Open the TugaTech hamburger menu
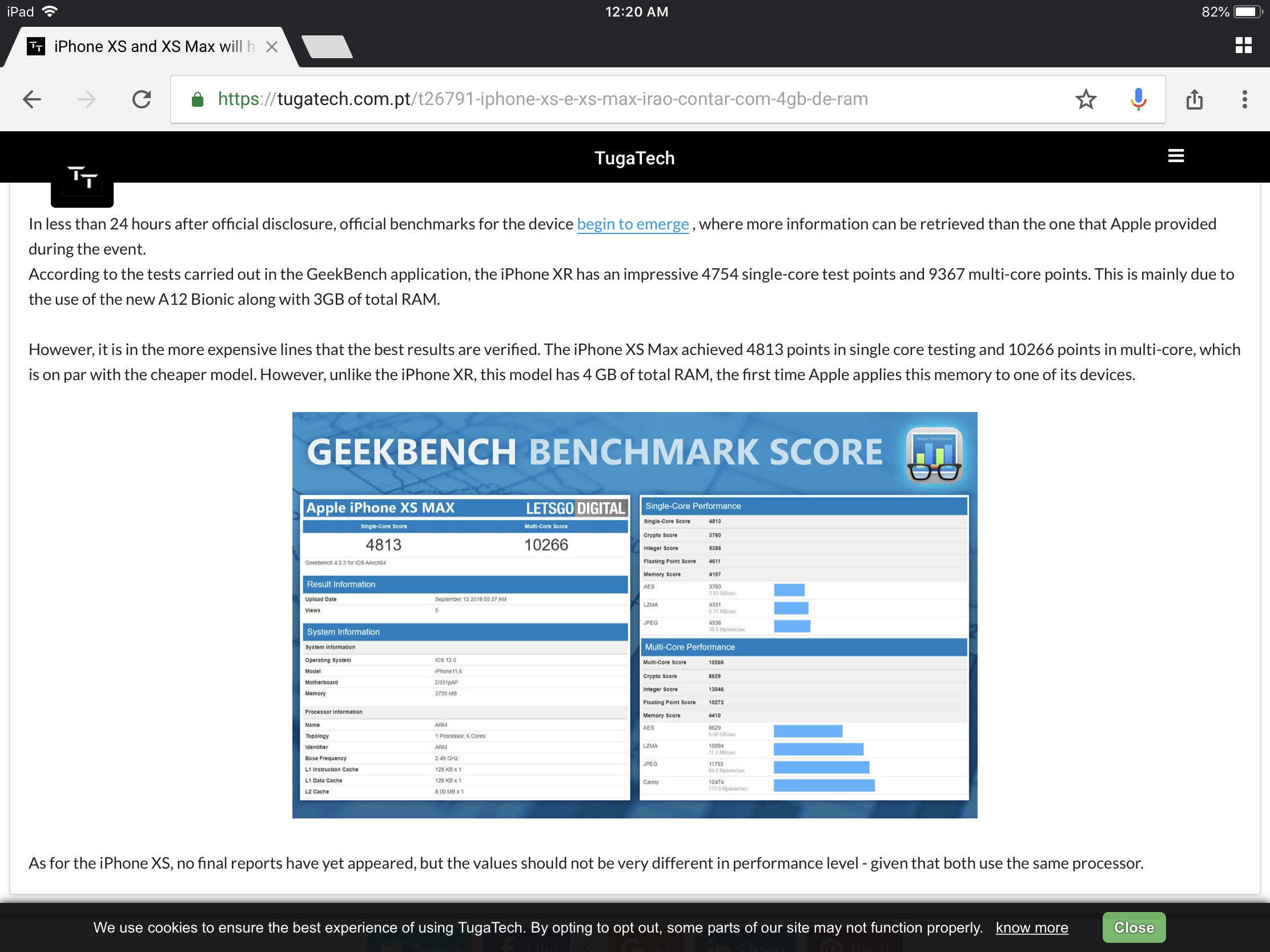 pyautogui.click(x=1176, y=156)
